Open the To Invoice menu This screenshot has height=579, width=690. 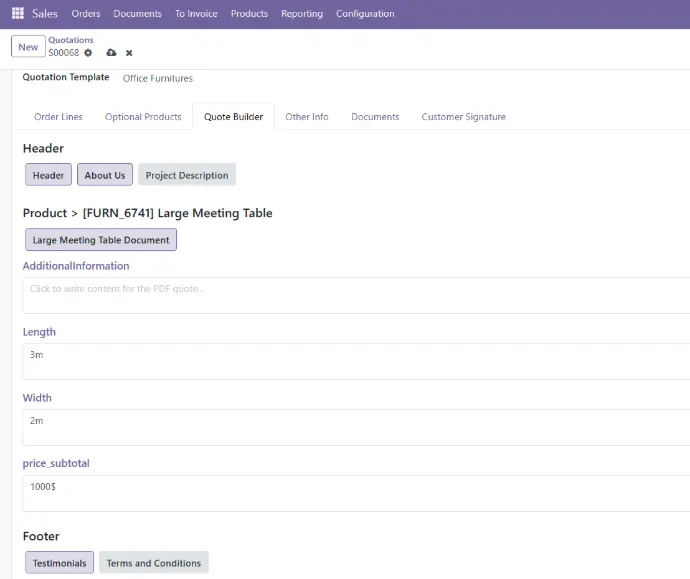[196, 14]
